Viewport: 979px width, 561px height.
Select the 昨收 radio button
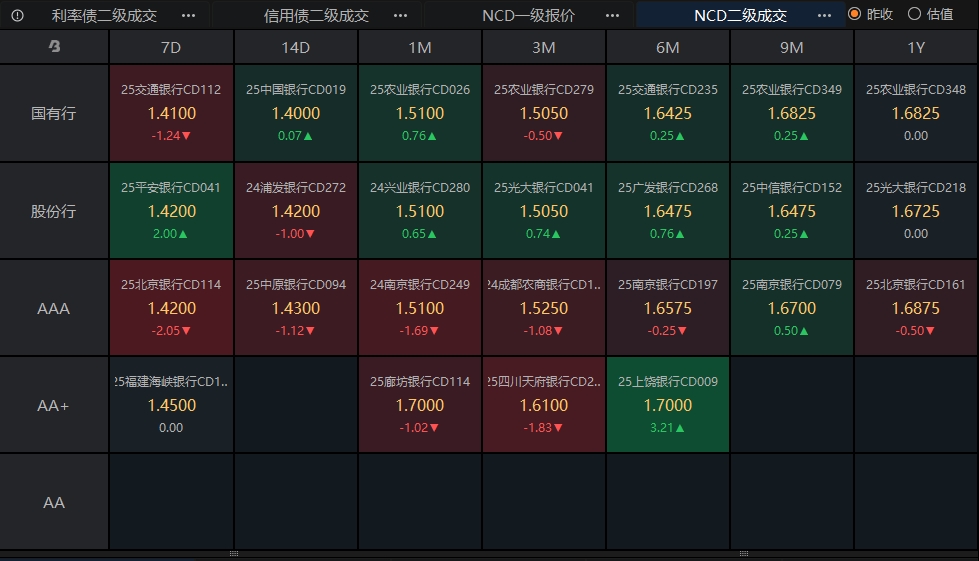click(854, 15)
